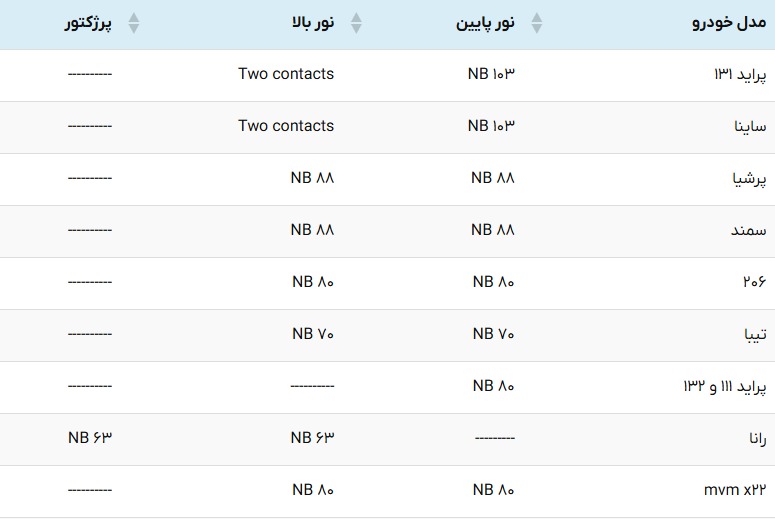Viewport: 775px width, 519px height.
Task: Select the پرشیا model cell
Action: (x=749, y=178)
